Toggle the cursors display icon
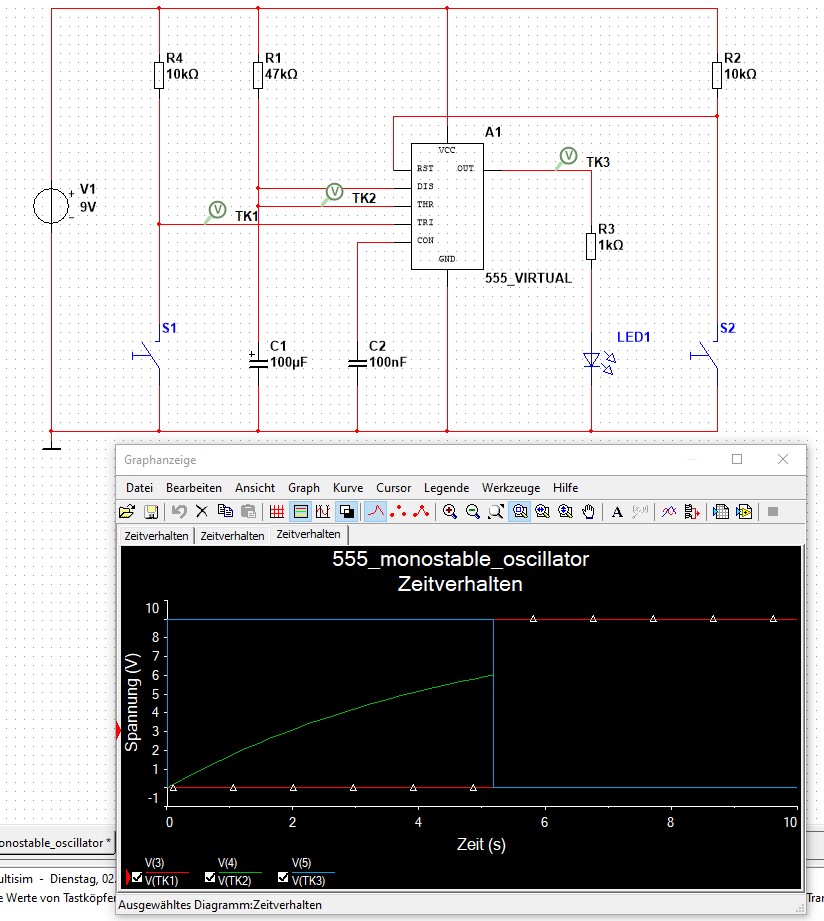The height and width of the screenshot is (921, 824). click(322, 512)
